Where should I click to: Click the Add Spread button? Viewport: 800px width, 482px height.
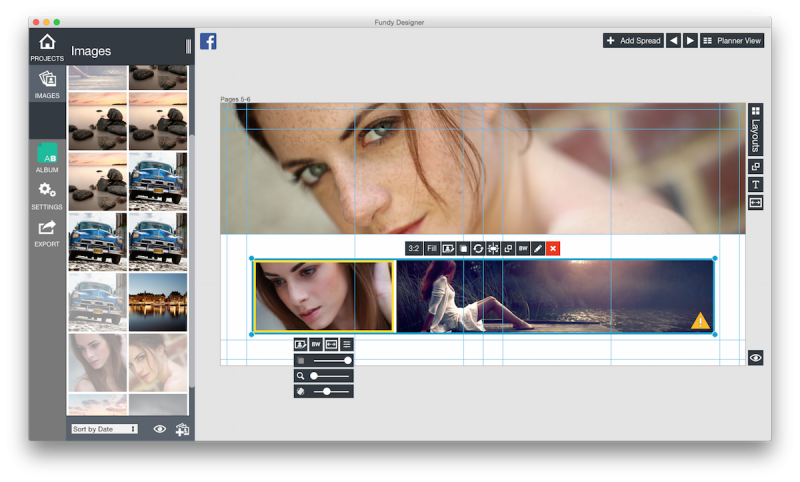point(633,41)
